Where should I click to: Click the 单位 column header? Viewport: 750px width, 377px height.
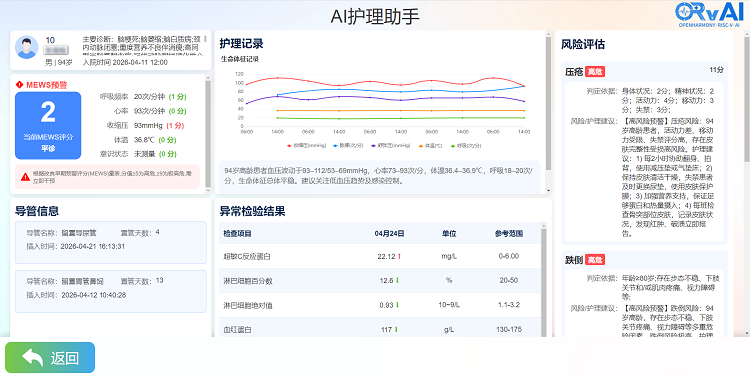pyautogui.click(x=449, y=233)
